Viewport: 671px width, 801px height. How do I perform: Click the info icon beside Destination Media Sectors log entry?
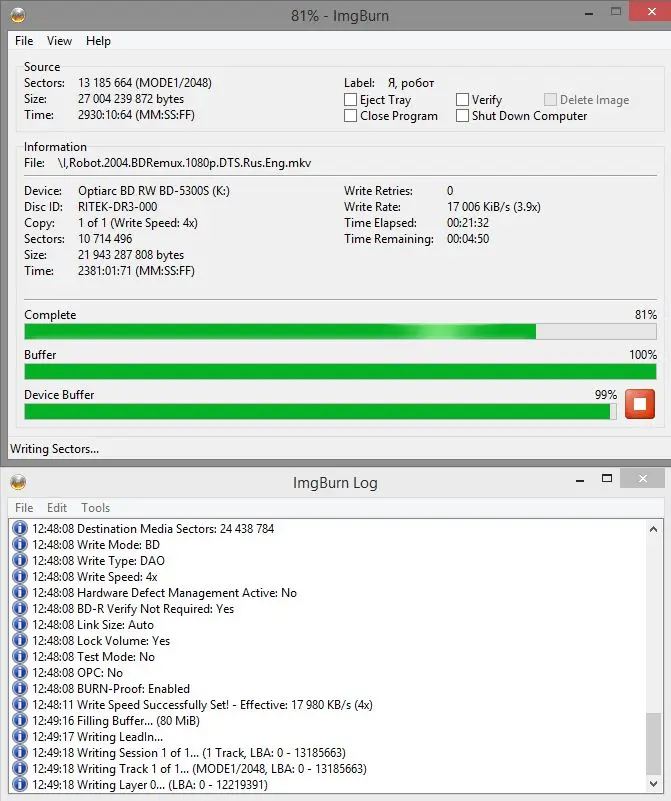point(19,528)
